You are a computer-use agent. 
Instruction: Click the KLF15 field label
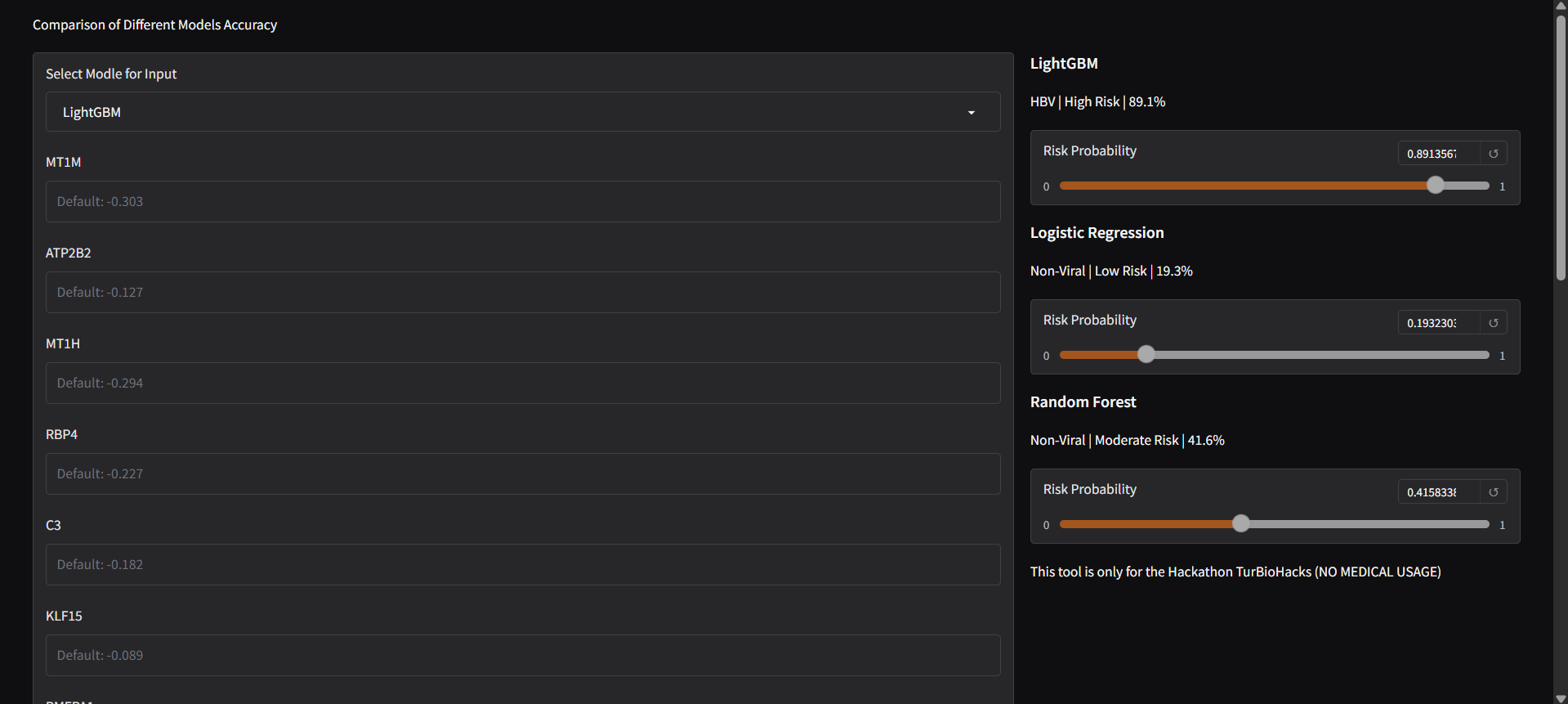64,616
